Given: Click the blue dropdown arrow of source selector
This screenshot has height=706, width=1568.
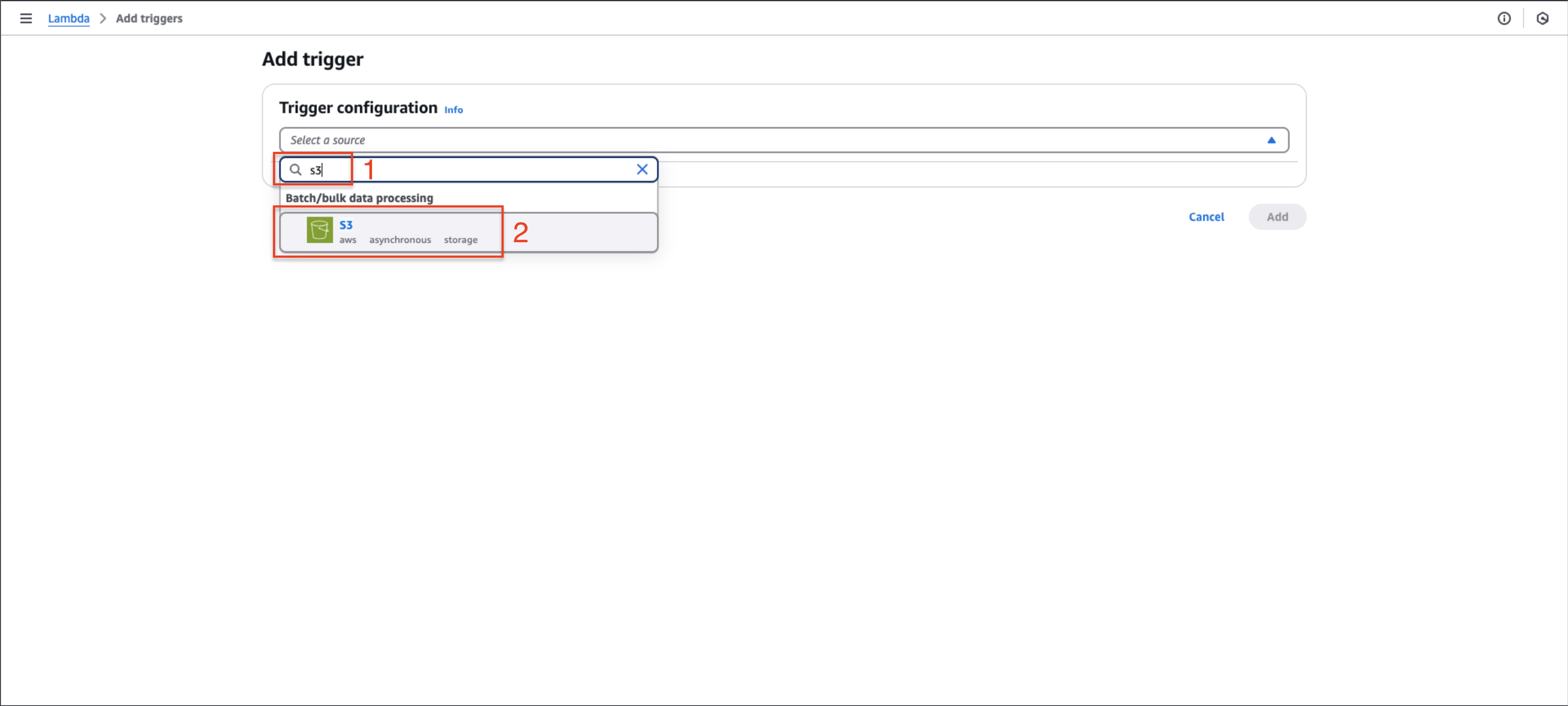Looking at the screenshot, I should 1271,140.
